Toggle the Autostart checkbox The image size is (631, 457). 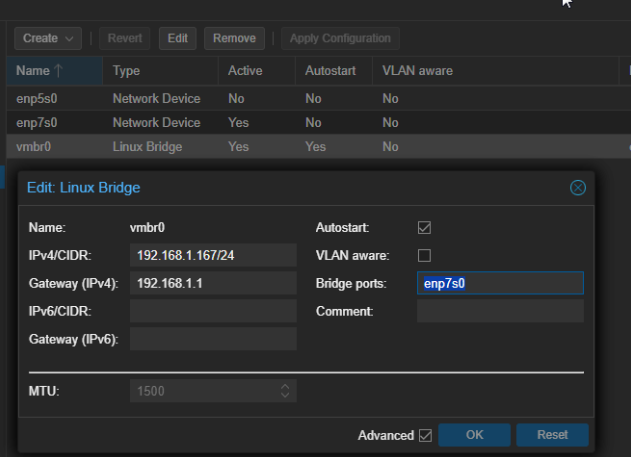click(x=424, y=227)
